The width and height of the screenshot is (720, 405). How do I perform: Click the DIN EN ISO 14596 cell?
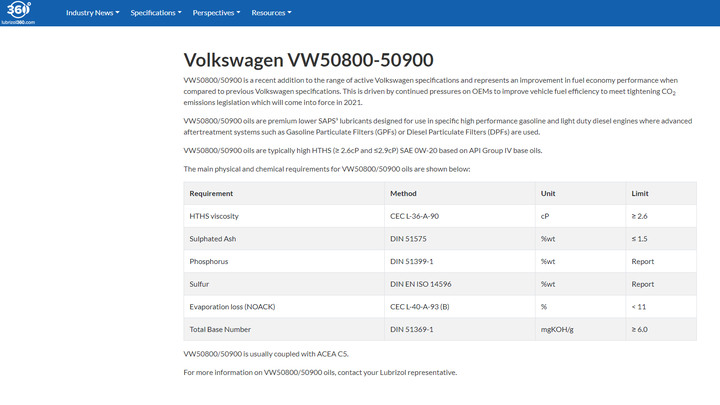(460, 284)
